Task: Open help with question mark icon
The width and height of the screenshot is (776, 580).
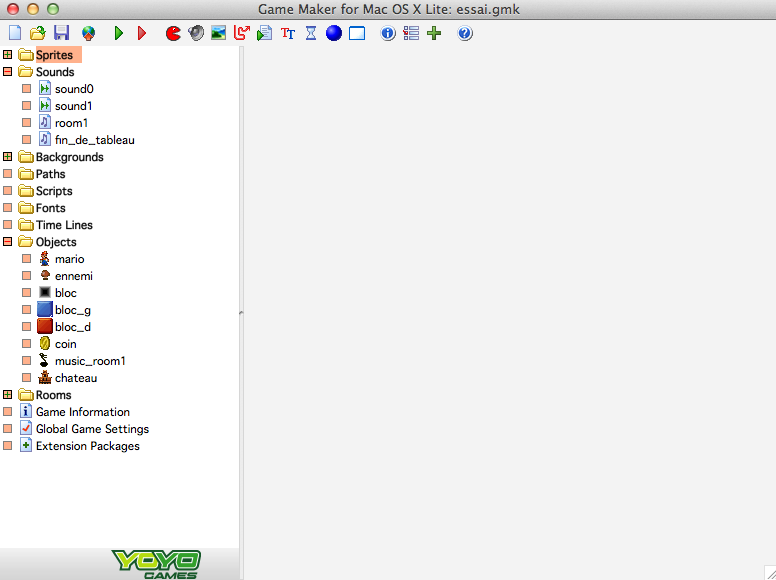Action: tap(465, 33)
